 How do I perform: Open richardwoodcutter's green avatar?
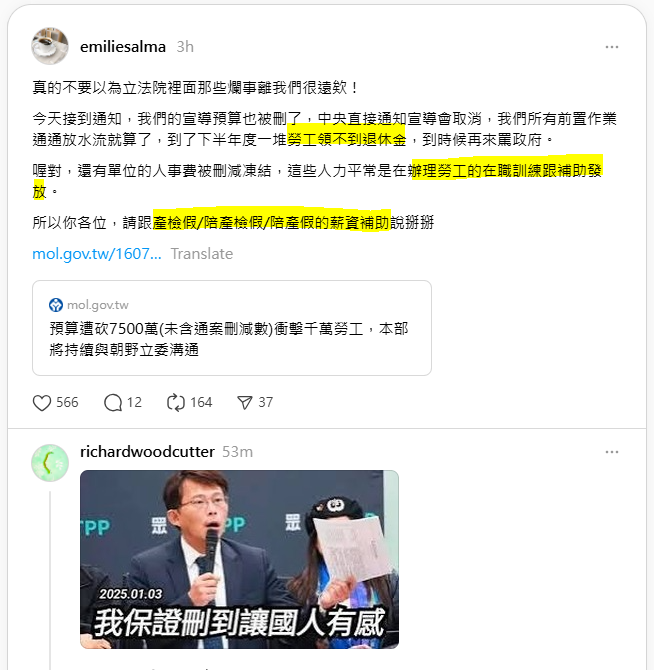[50, 463]
